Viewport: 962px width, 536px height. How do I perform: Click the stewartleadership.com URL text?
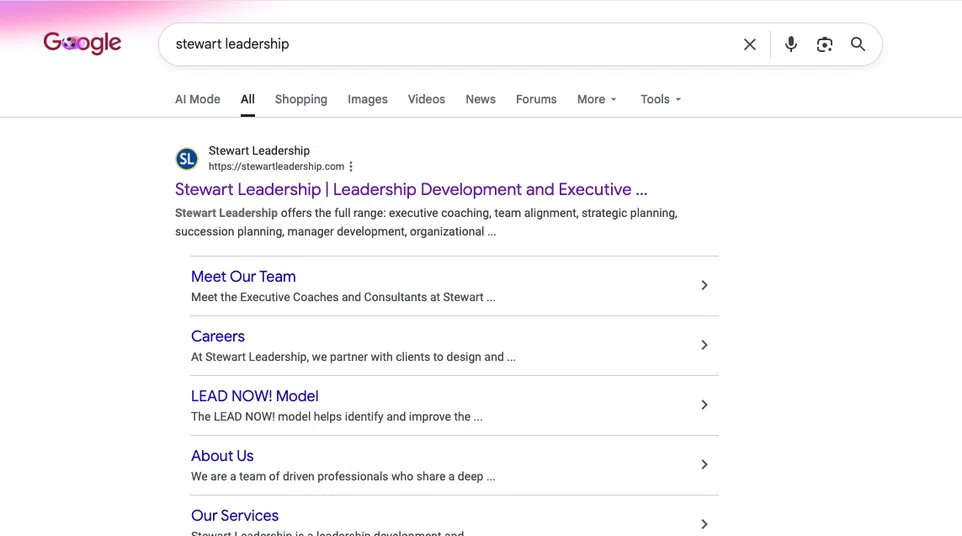[276, 166]
